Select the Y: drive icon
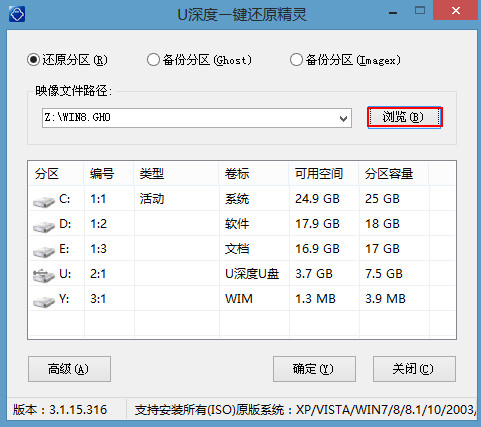Screen dimensions: 481x427 tap(44, 301)
